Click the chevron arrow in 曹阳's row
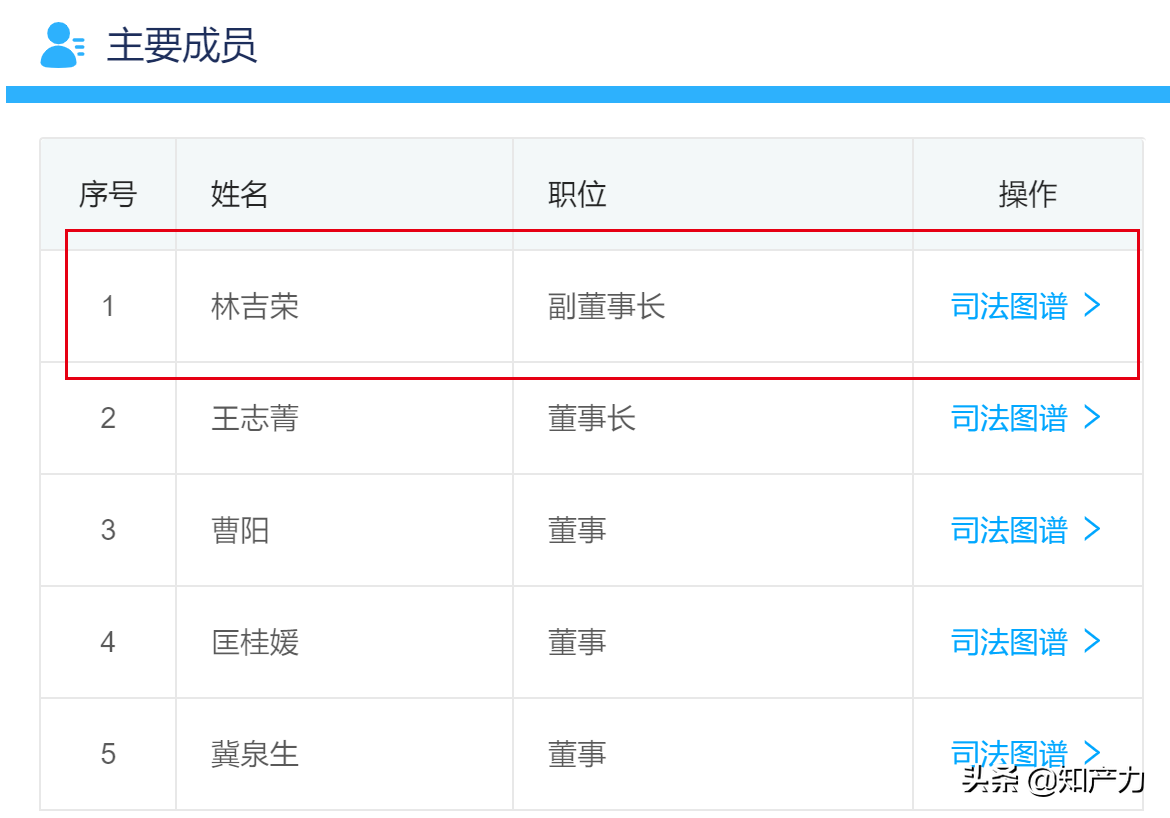The height and width of the screenshot is (818, 1170). 1092,528
